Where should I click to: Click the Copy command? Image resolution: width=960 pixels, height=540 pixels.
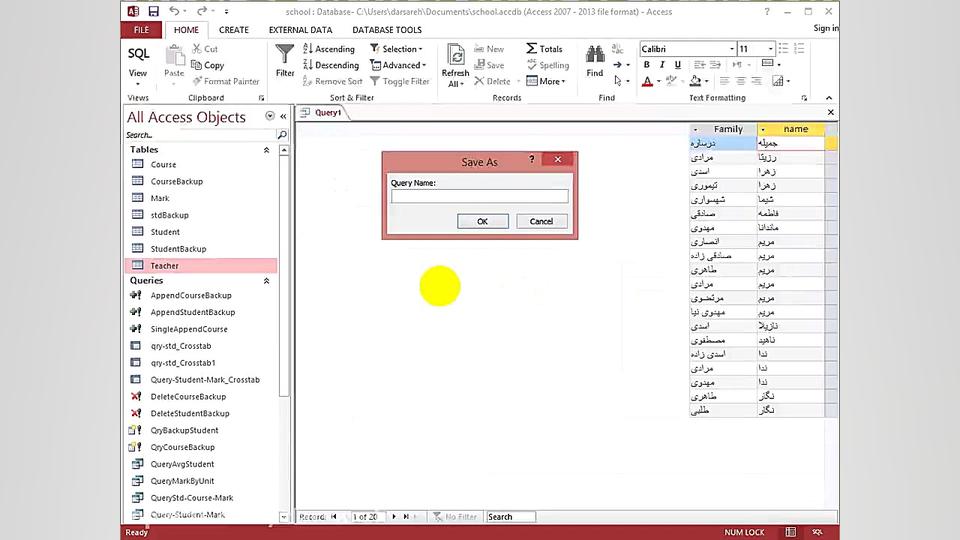[208, 65]
